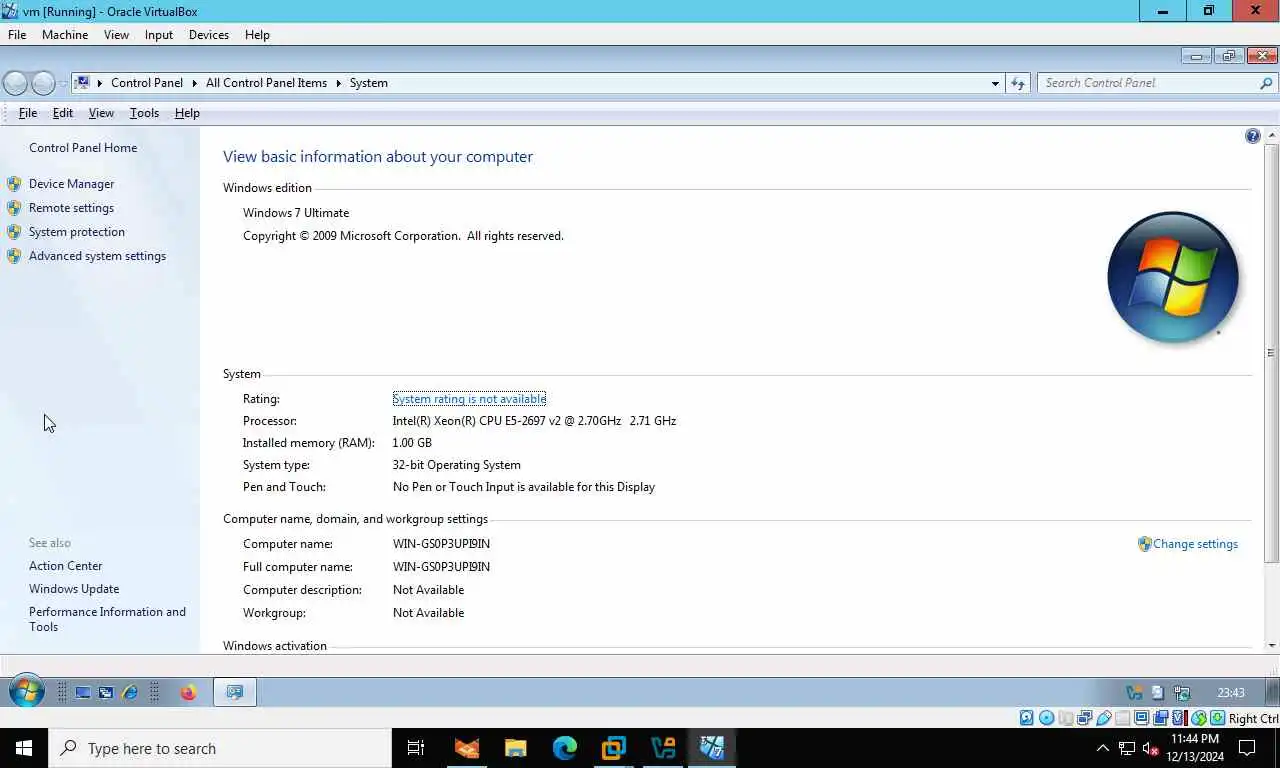Open host notification center icon
1280x768 pixels.
1247,748
